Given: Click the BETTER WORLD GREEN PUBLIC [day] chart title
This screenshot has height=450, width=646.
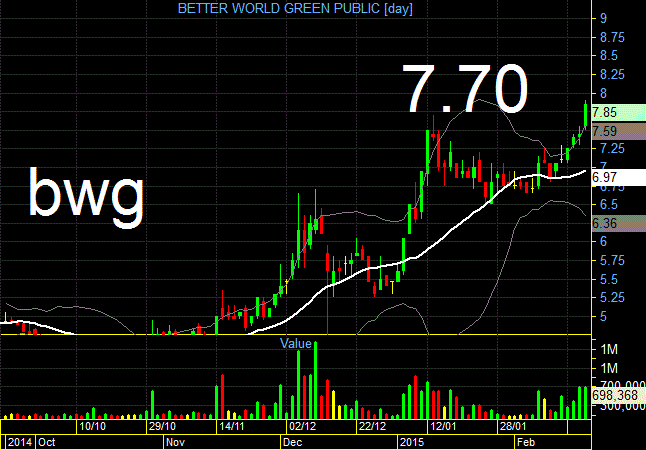Looking at the screenshot, I should point(295,8).
